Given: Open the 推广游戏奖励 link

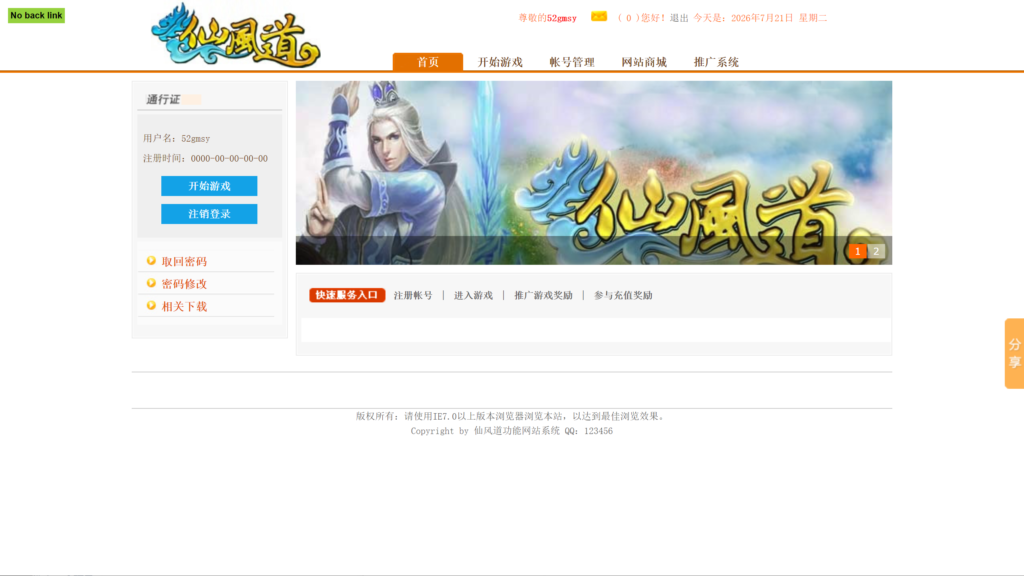Looking at the screenshot, I should point(543,295).
